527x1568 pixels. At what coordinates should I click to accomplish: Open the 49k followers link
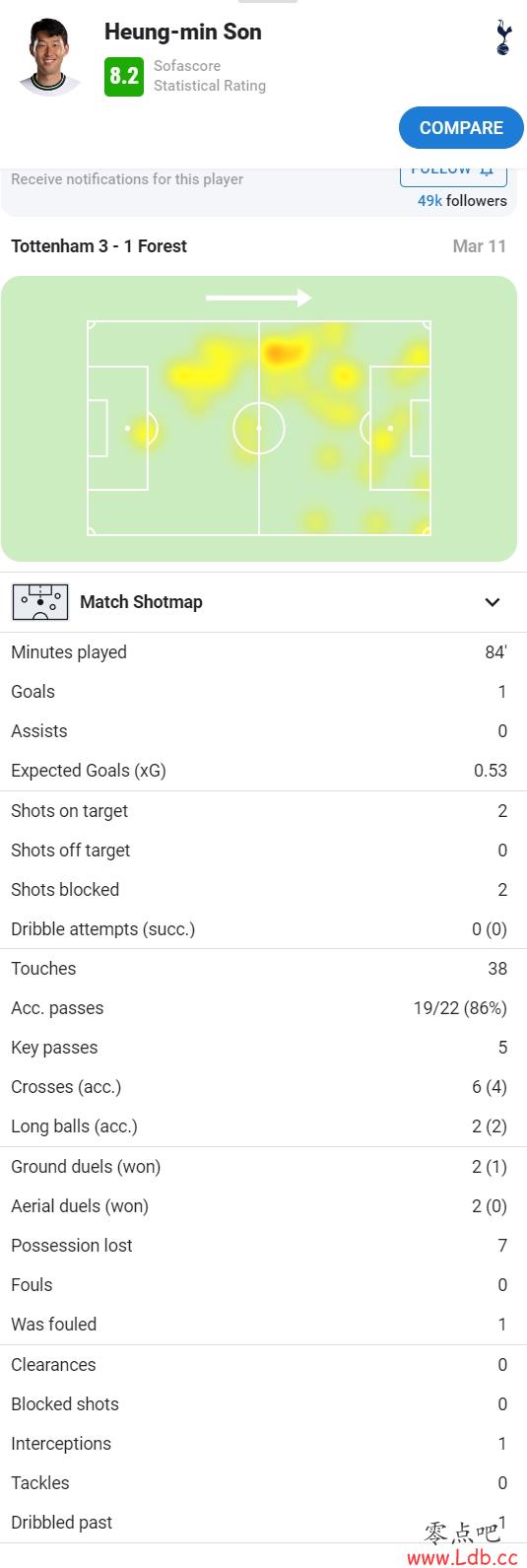462,200
